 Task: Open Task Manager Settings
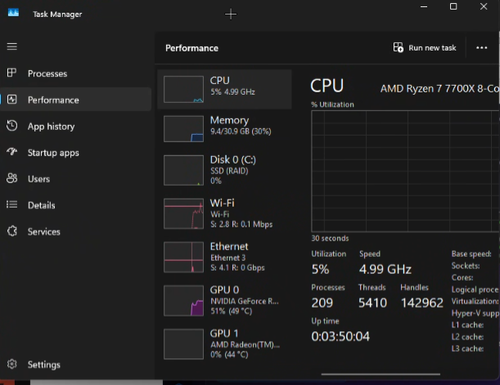pos(76,364)
